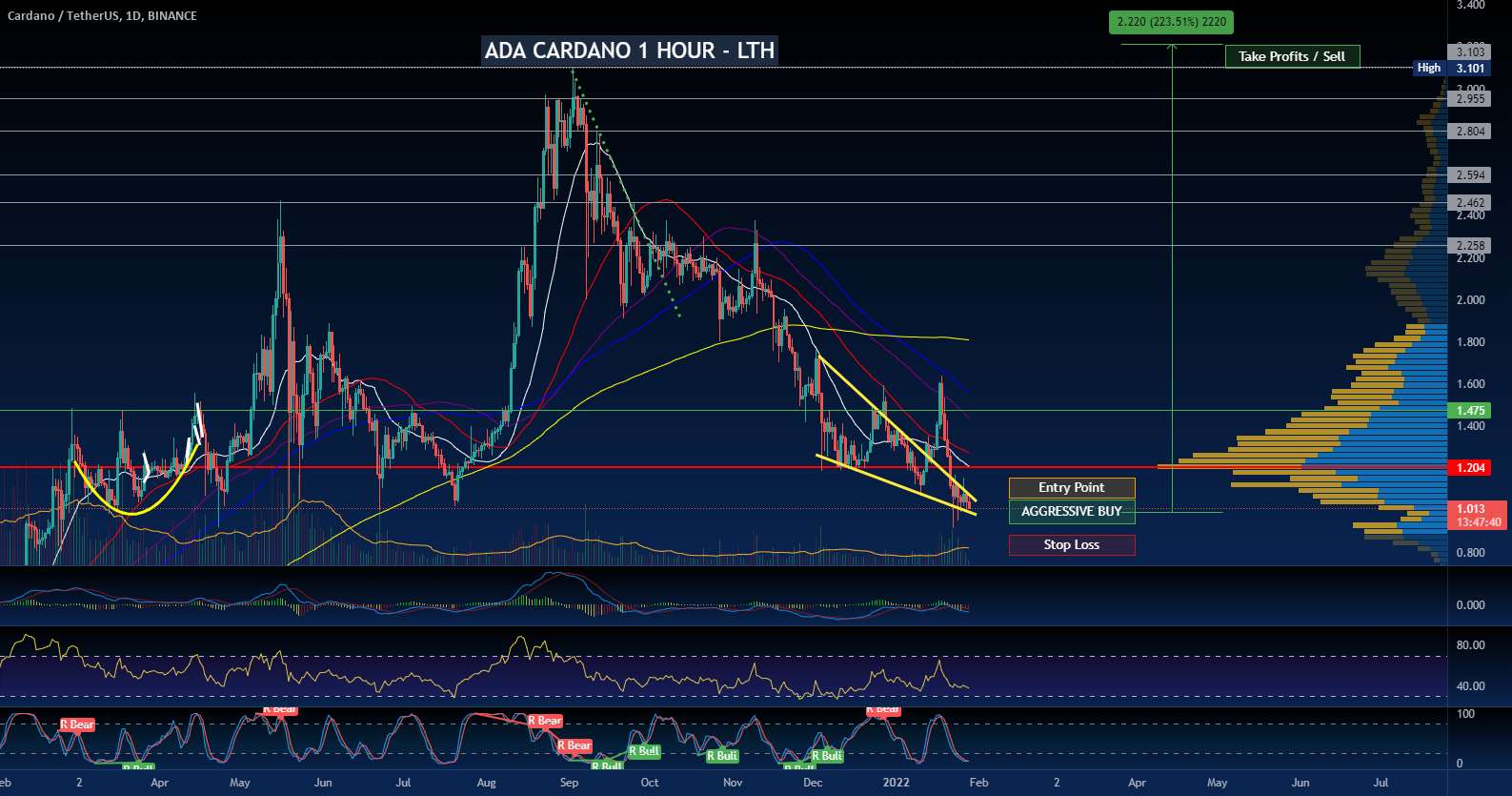
Task: Select the current price 1.013 countdown label
Action: click(x=1477, y=516)
